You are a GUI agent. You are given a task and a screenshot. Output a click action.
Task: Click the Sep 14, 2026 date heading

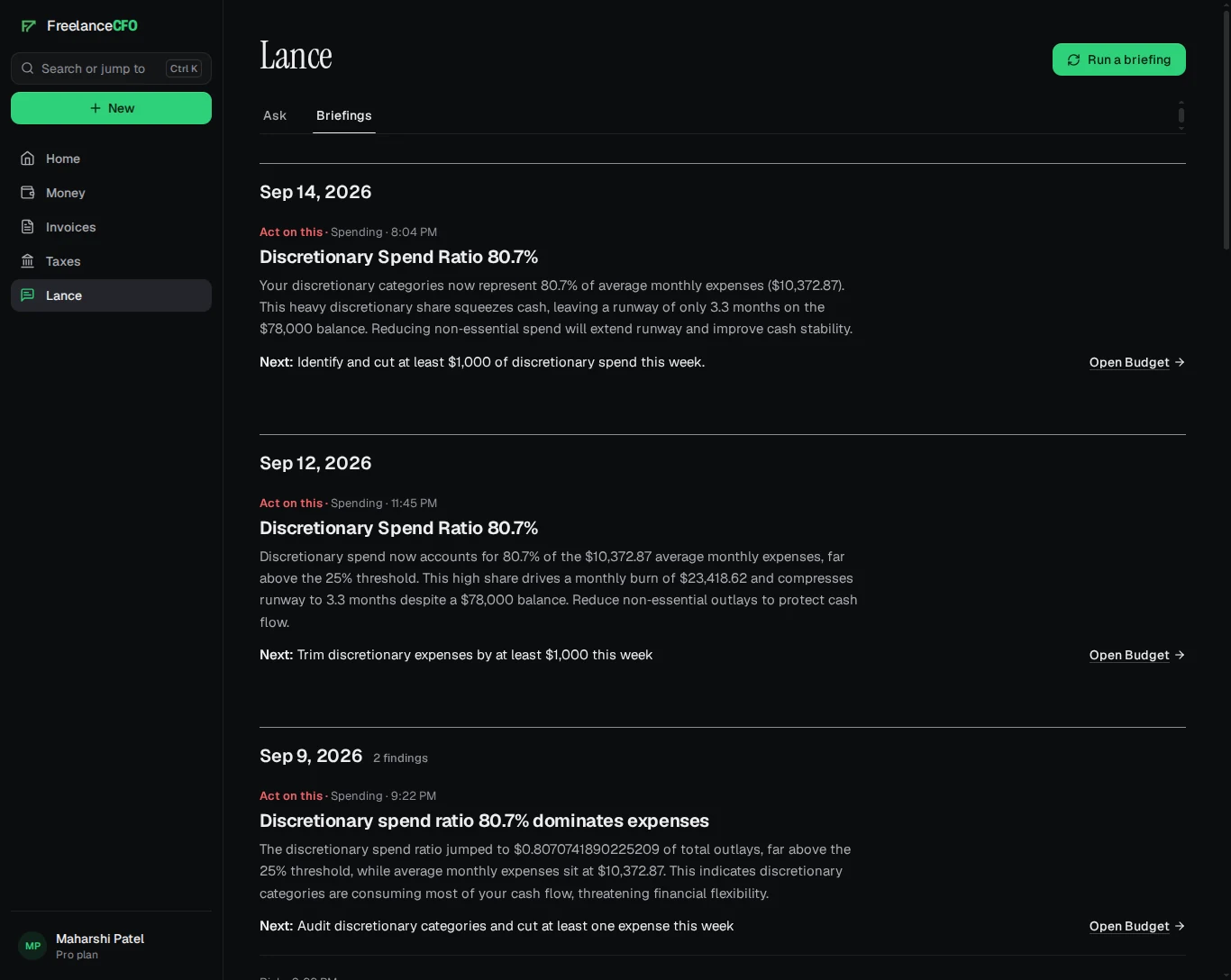pyautogui.click(x=315, y=192)
